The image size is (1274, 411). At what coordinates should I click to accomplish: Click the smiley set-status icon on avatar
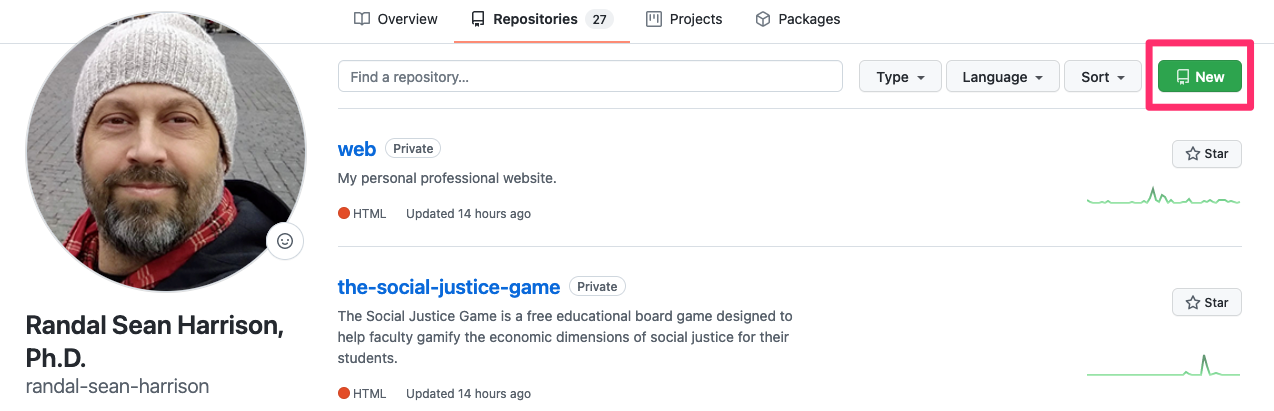click(285, 241)
